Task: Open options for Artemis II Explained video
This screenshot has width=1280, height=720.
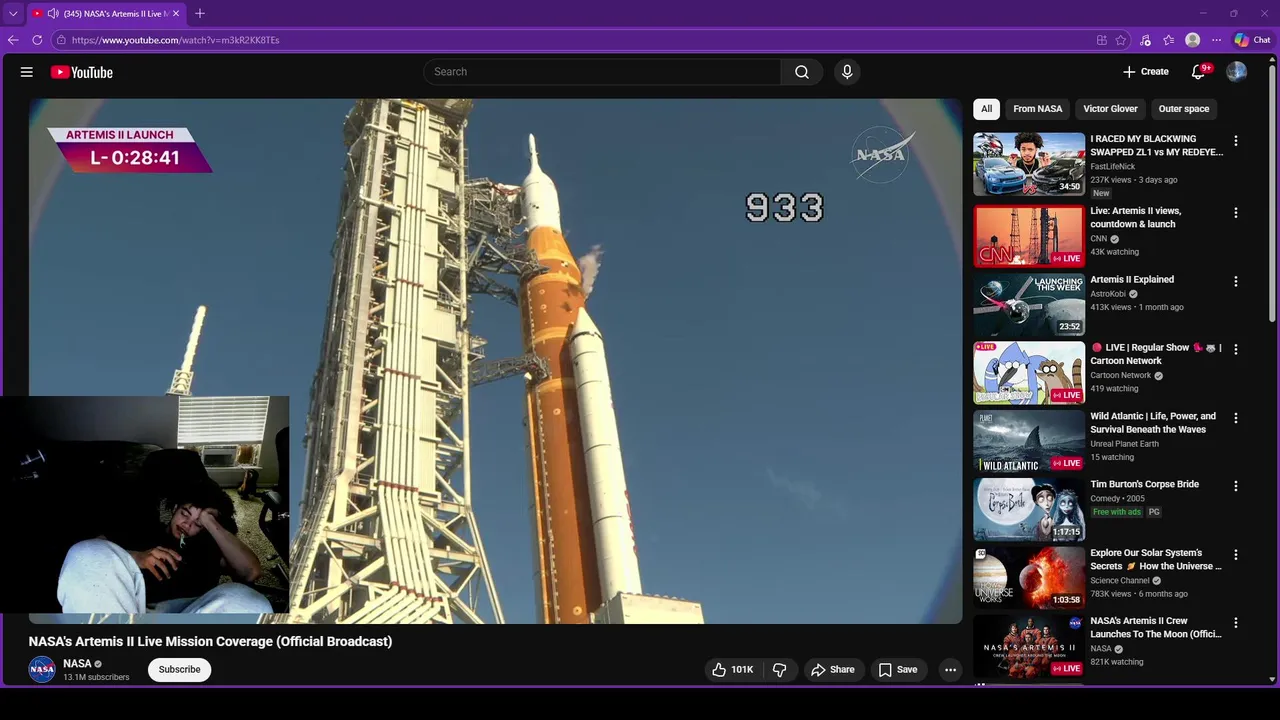Action: (x=1236, y=282)
